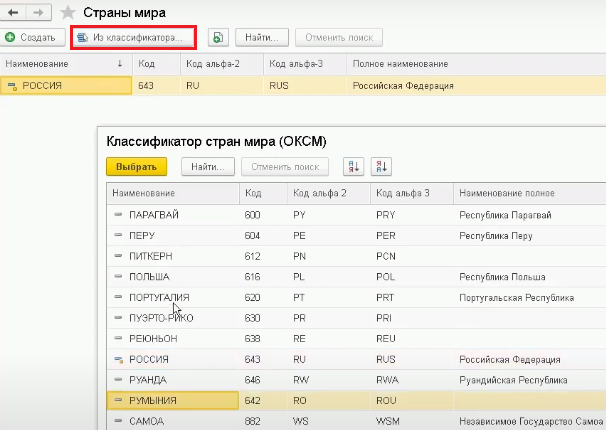Add page to favorites with star icon
The image size is (606, 430).
68,13
